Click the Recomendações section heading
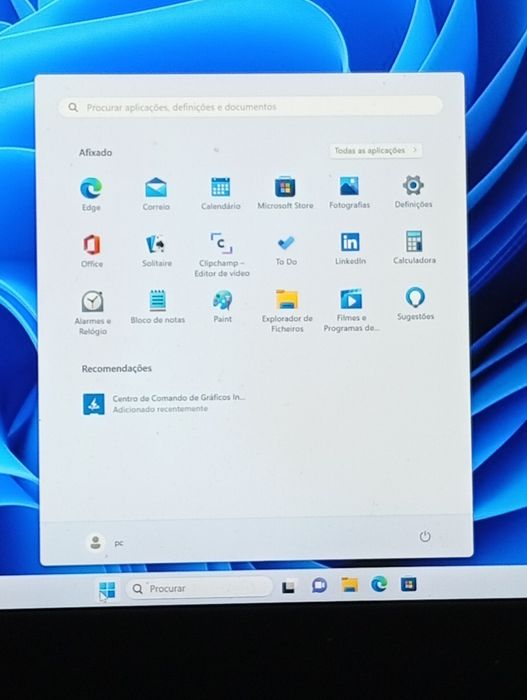This screenshot has height=700, width=527. tap(117, 368)
